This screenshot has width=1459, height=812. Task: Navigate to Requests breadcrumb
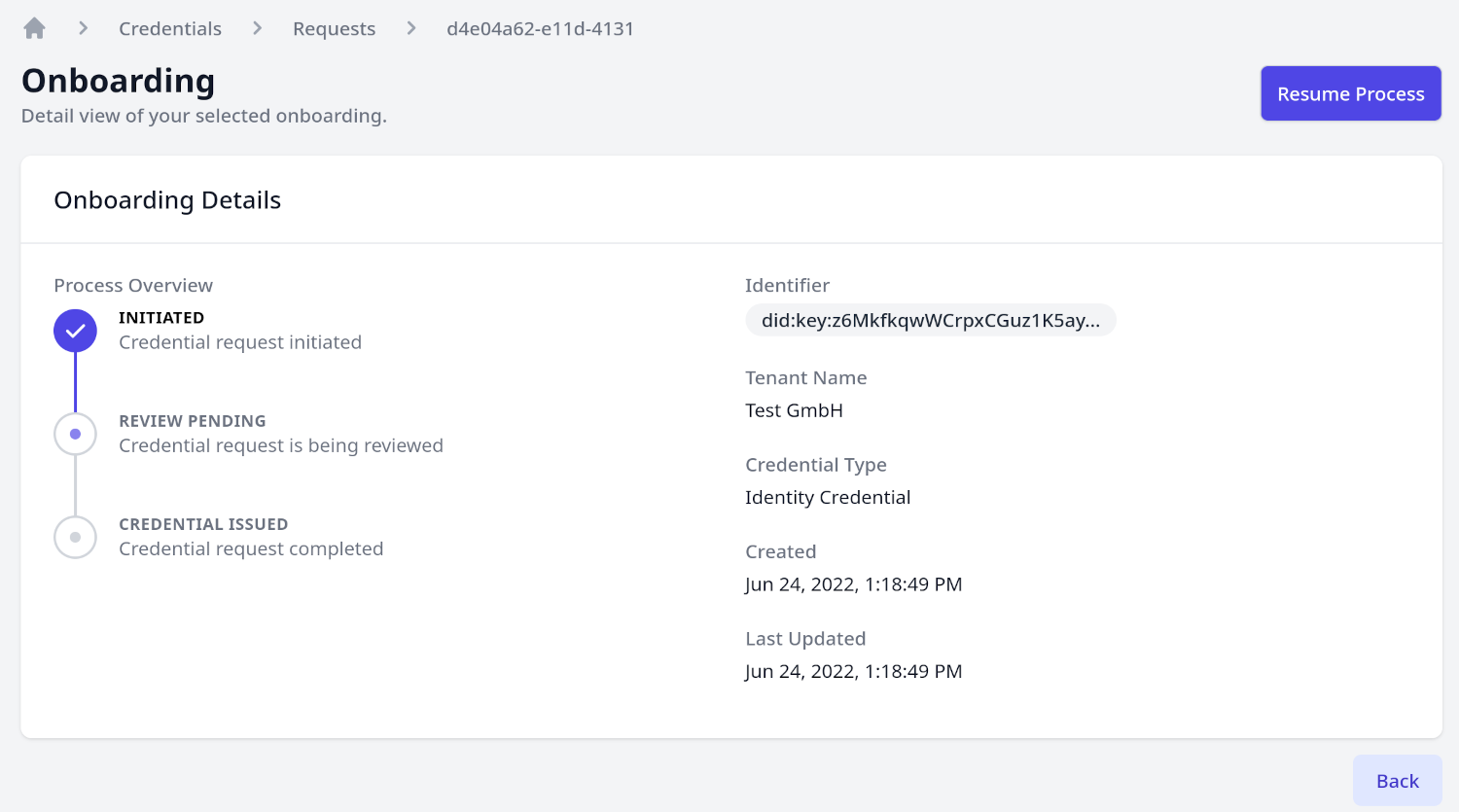point(334,29)
